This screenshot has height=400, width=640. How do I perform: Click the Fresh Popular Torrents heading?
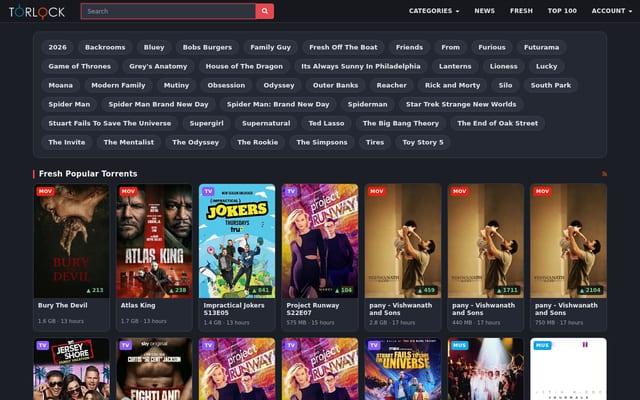pos(88,174)
